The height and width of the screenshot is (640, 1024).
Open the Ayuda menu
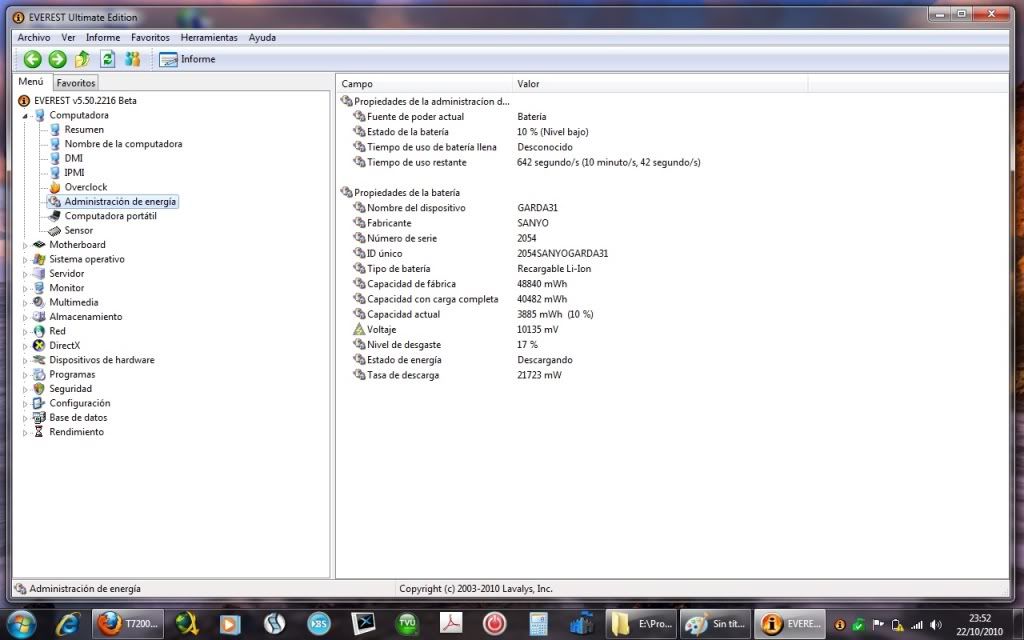tap(262, 37)
